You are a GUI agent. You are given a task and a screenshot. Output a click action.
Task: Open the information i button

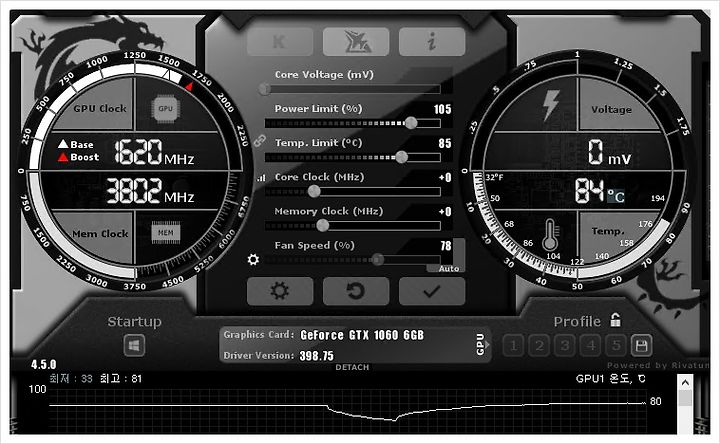432,42
